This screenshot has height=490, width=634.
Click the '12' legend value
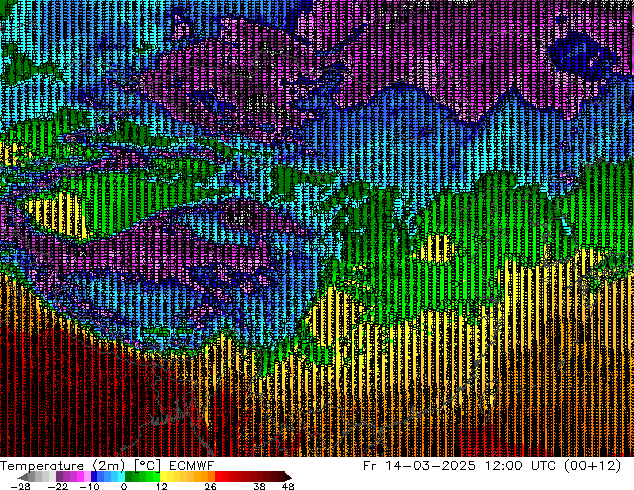(162, 486)
